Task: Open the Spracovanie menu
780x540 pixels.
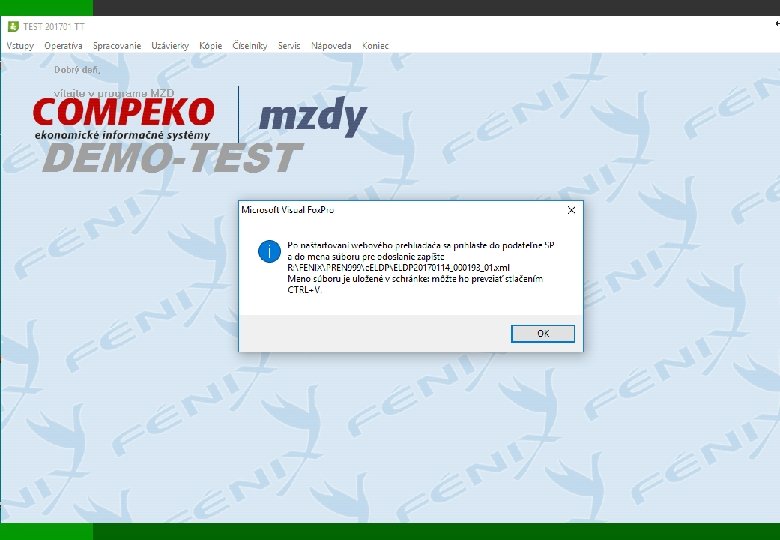Action: [x=117, y=46]
